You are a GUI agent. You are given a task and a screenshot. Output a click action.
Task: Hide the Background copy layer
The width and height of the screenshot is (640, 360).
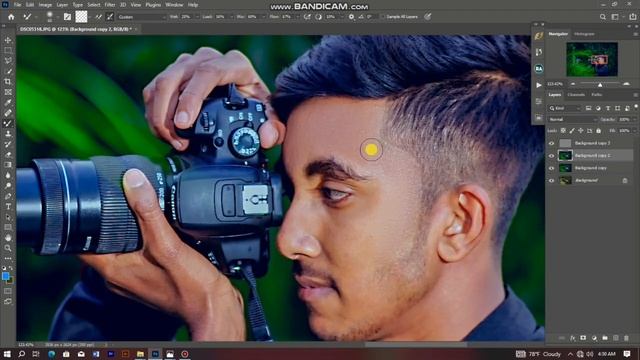pyautogui.click(x=551, y=168)
